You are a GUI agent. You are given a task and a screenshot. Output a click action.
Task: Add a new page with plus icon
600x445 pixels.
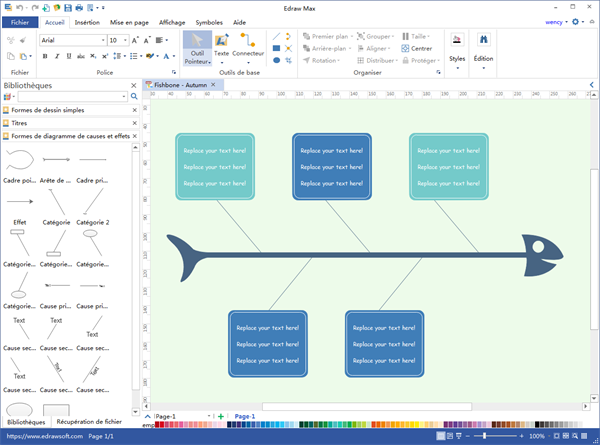pyautogui.click(x=221, y=416)
